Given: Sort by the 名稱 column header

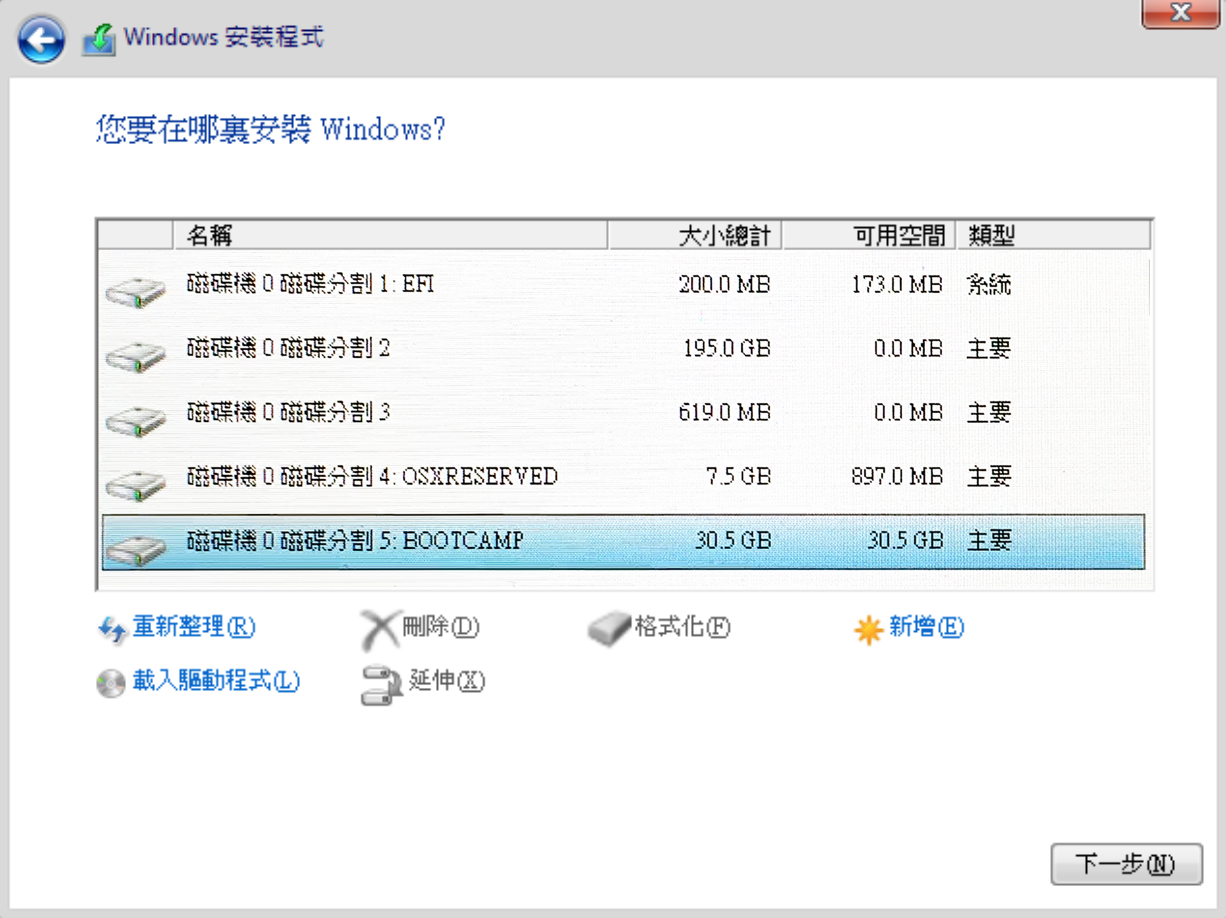Looking at the screenshot, I should [x=390, y=236].
